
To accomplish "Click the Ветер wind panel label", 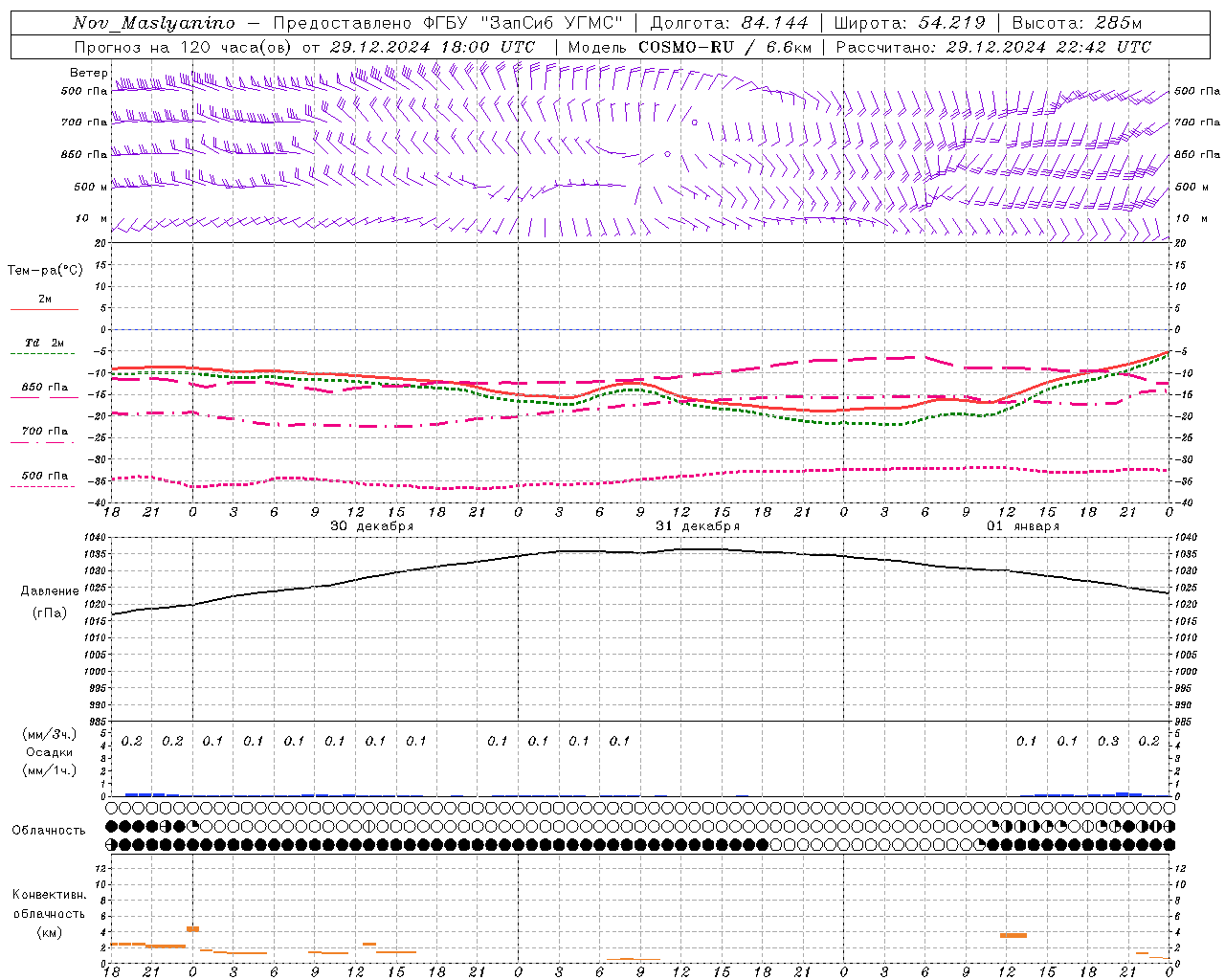I will click(x=88, y=73).
